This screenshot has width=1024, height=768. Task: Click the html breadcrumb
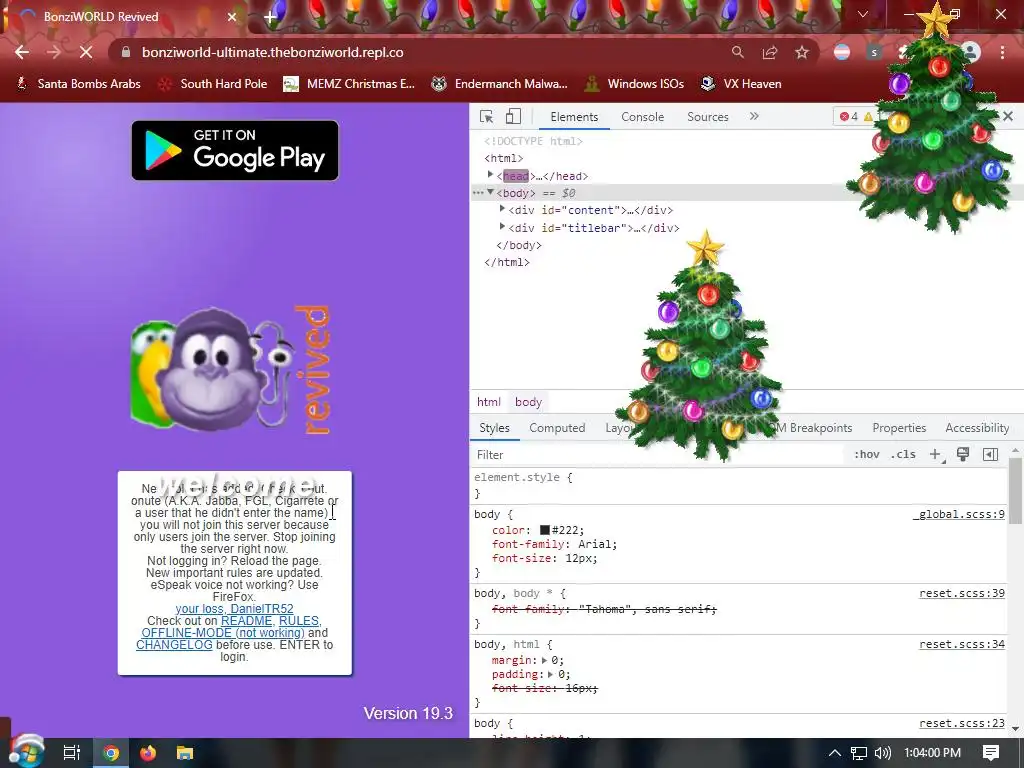click(488, 402)
